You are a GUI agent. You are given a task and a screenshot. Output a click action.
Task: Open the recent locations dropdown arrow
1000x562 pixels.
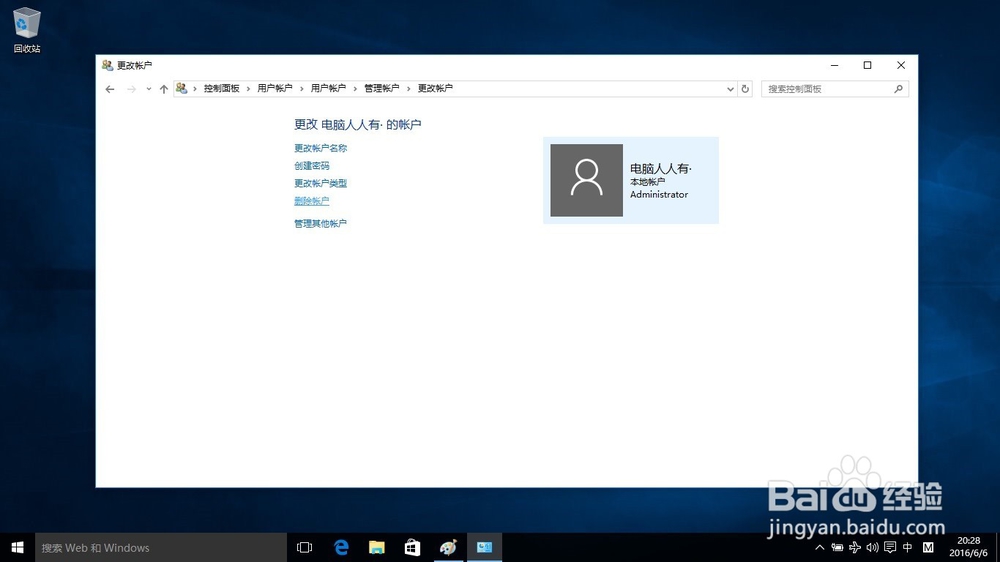[149, 89]
